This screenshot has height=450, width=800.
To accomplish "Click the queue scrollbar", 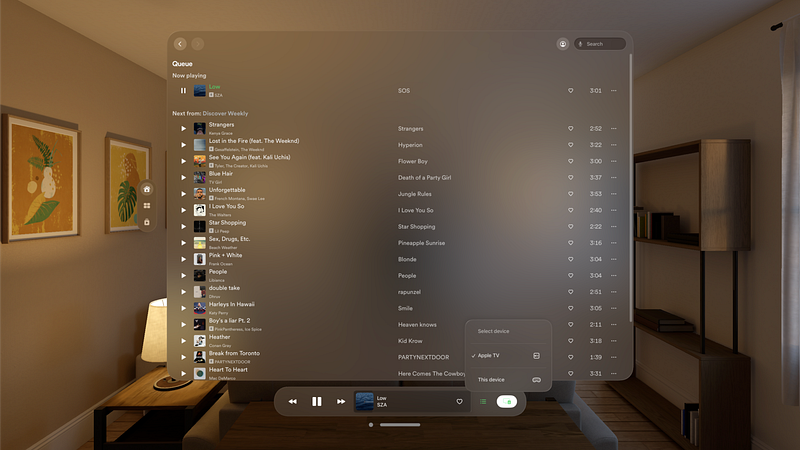I will click(631, 187).
